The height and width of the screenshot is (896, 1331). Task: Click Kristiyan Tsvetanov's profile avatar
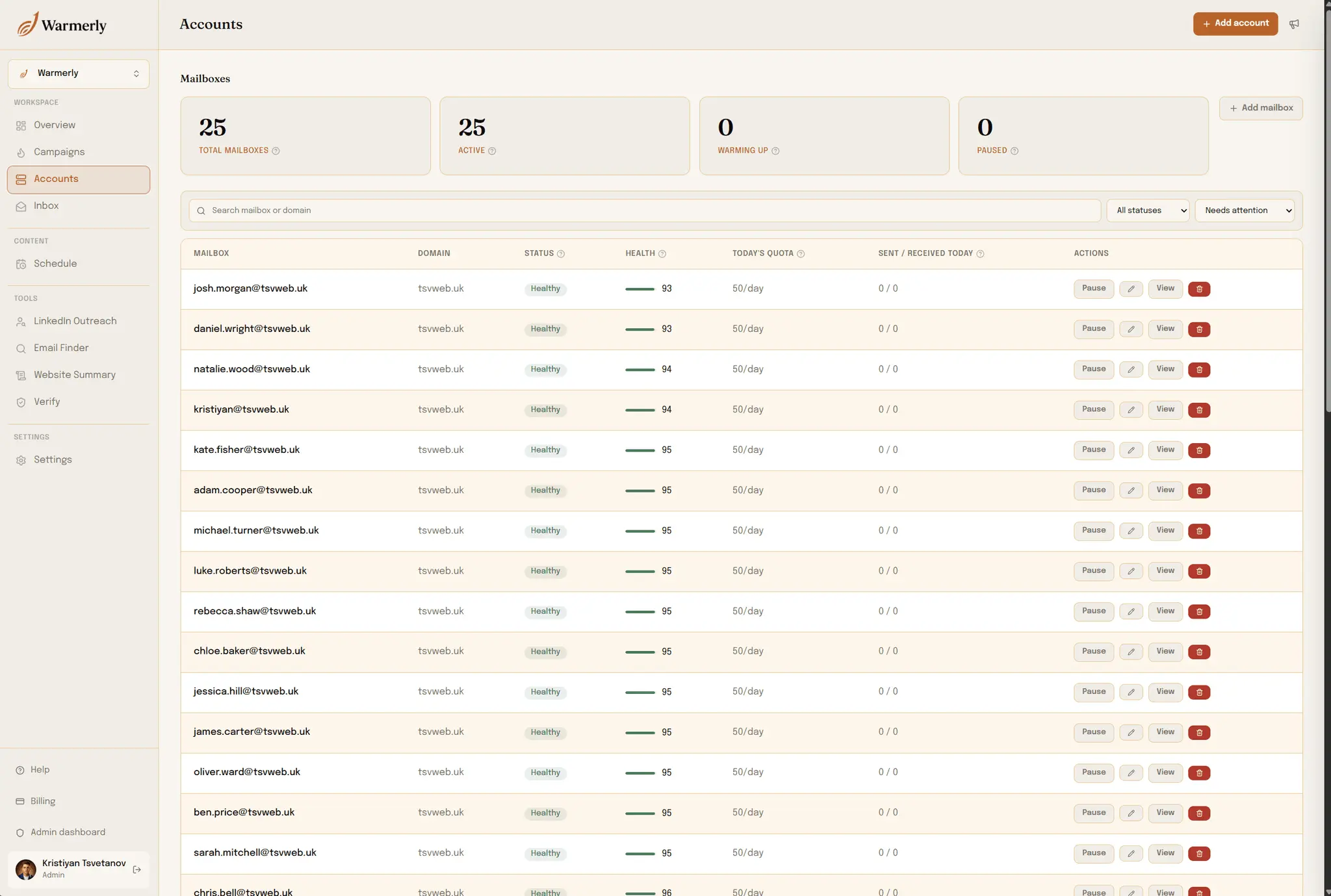26,869
